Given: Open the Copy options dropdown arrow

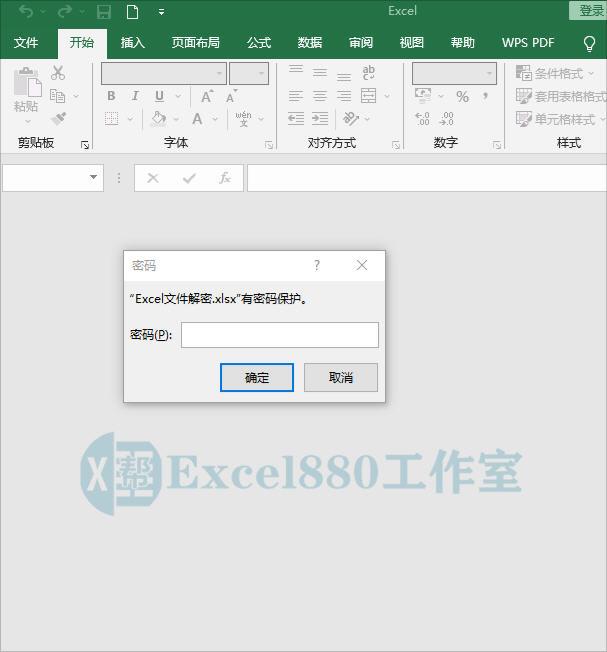Looking at the screenshot, I should coord(76,96).
